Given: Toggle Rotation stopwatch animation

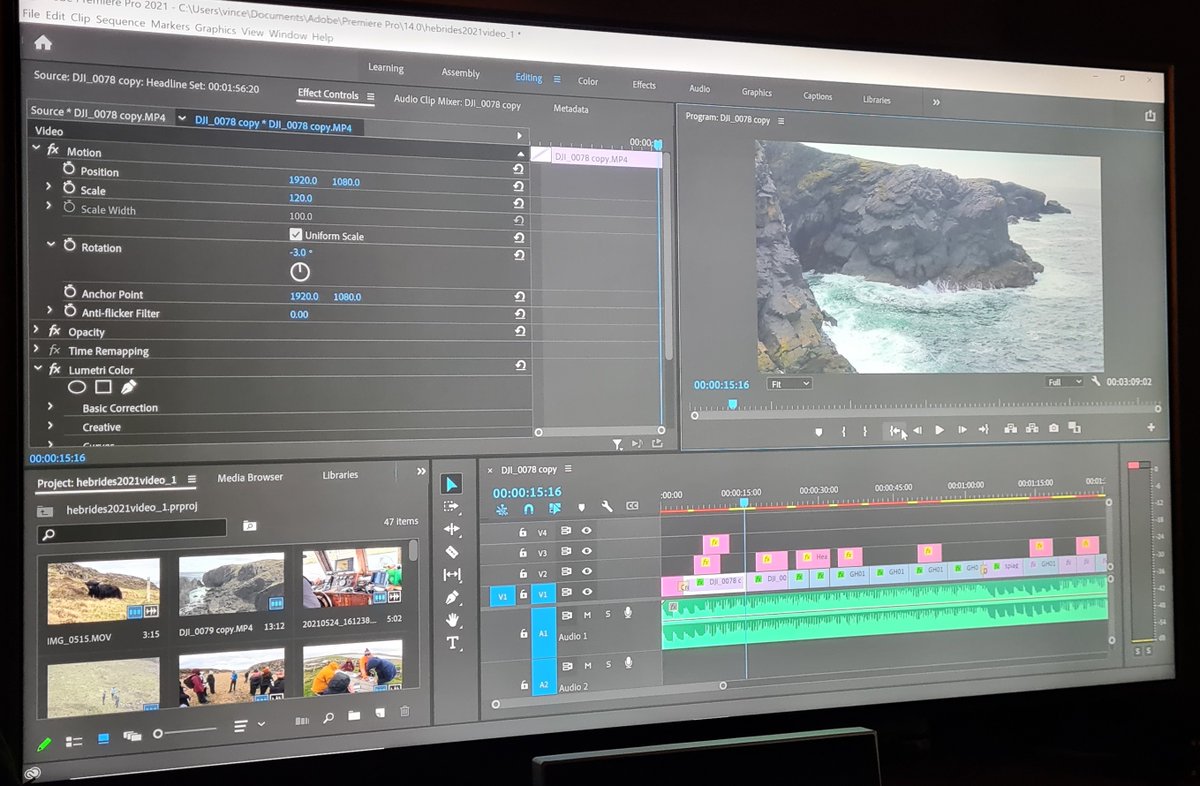Looking at the screenshot, I should [69, 246].
